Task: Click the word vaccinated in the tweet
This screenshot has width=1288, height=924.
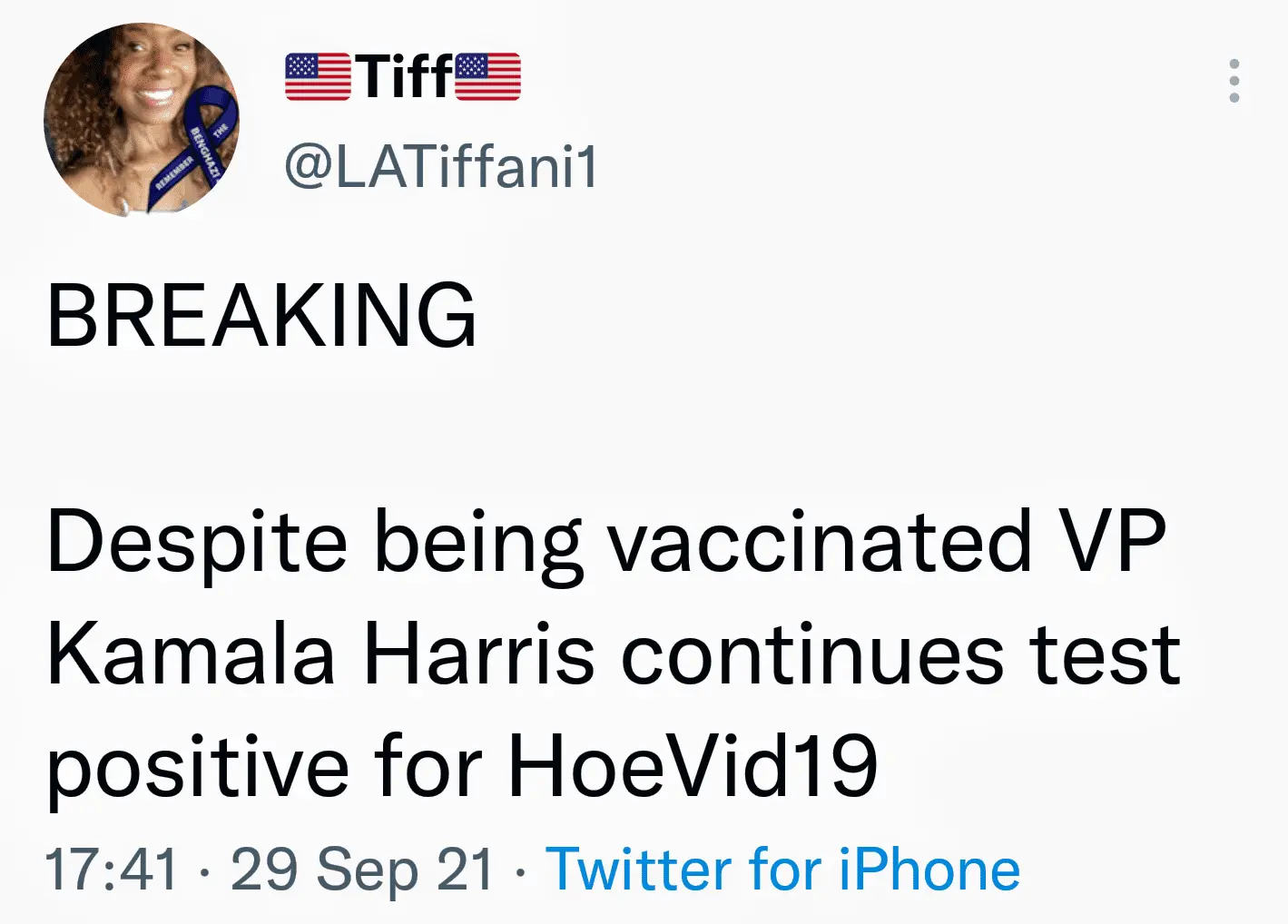Action: pos(820,543)
